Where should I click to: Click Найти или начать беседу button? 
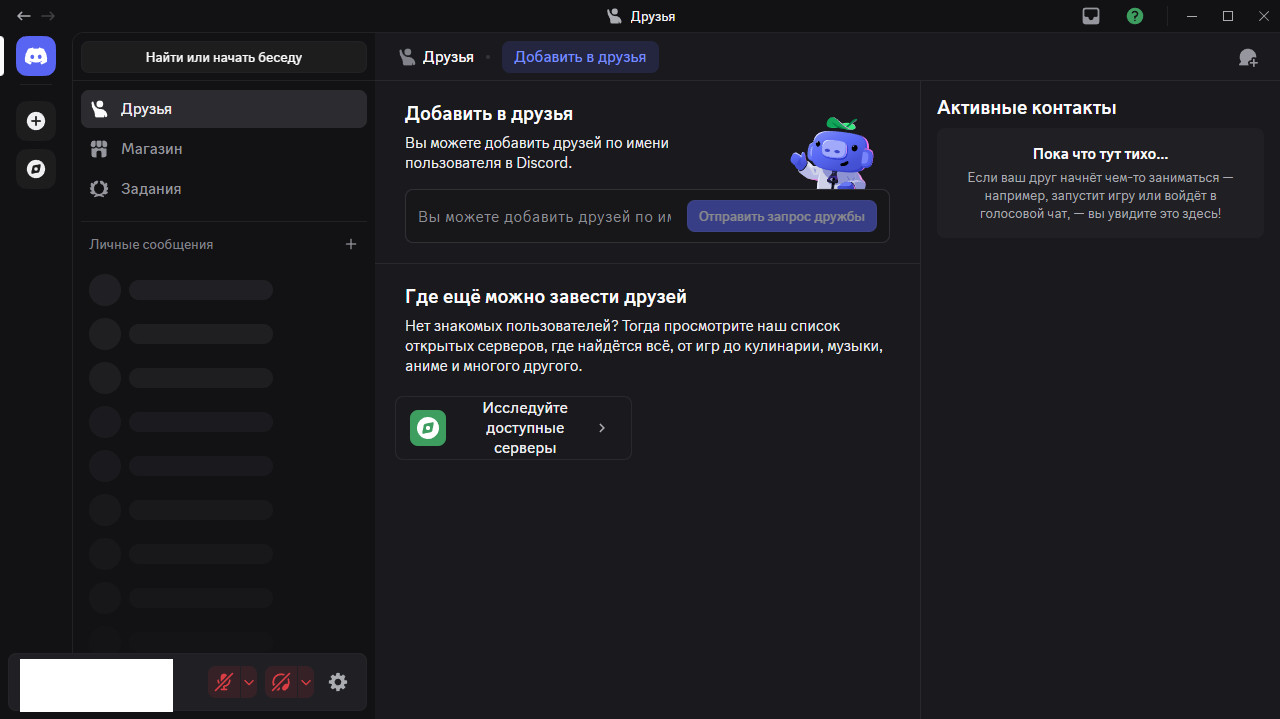pos(223,57)
